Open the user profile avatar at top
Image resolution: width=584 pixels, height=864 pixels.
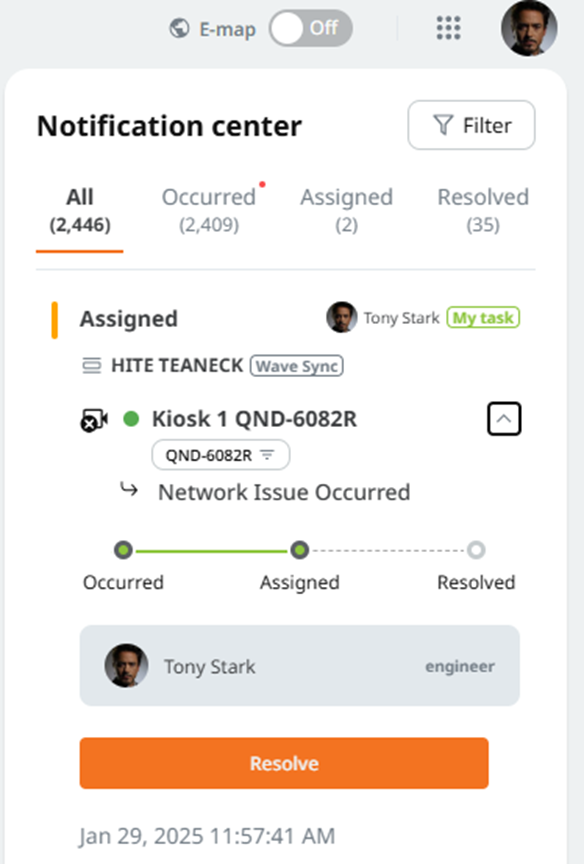(529, 28)
